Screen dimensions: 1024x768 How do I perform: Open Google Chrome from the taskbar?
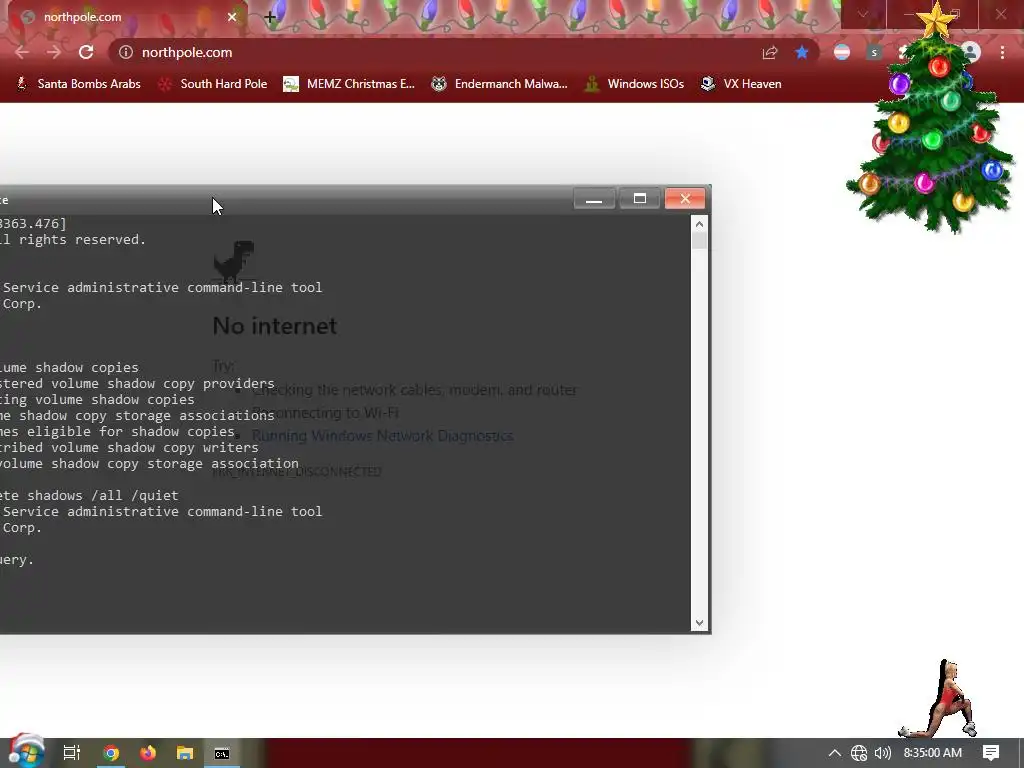111,753
